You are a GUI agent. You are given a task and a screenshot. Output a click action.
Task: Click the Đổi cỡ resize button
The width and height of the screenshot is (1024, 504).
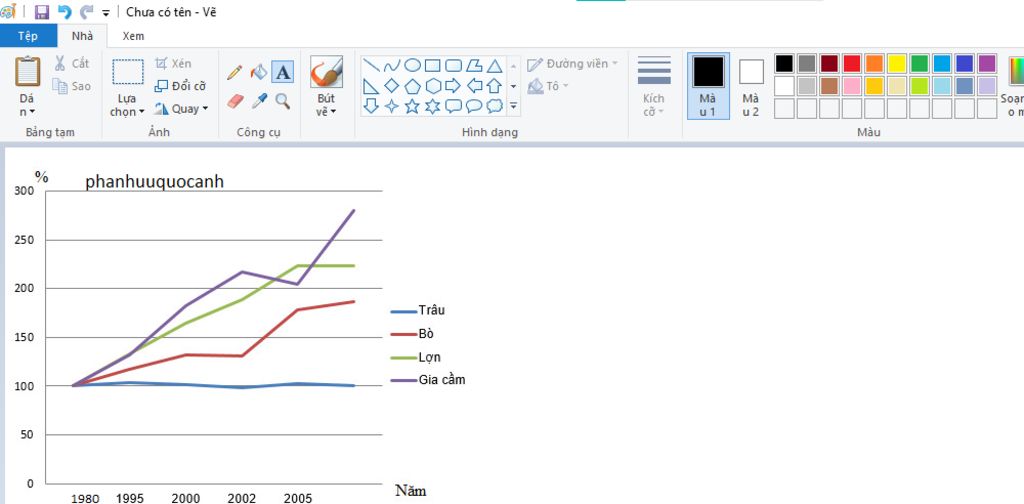pyautogui.click(x=180, y=86)
